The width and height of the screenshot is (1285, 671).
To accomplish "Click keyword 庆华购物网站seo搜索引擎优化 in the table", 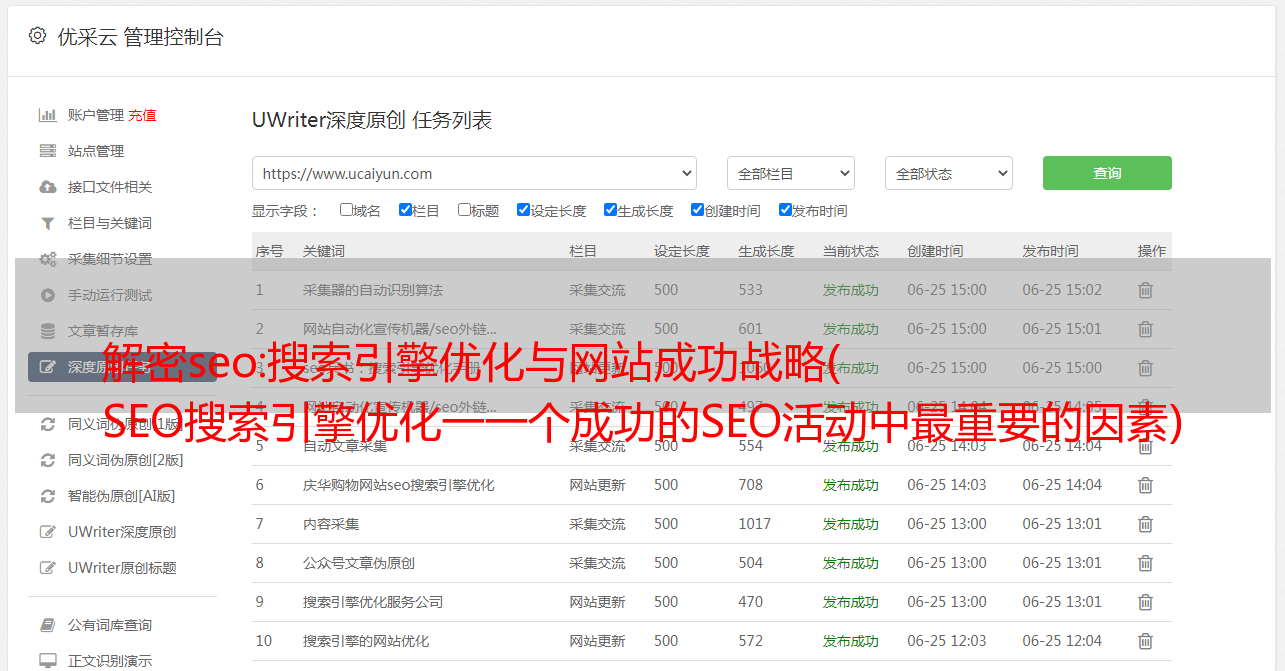I will coord(398,485).
